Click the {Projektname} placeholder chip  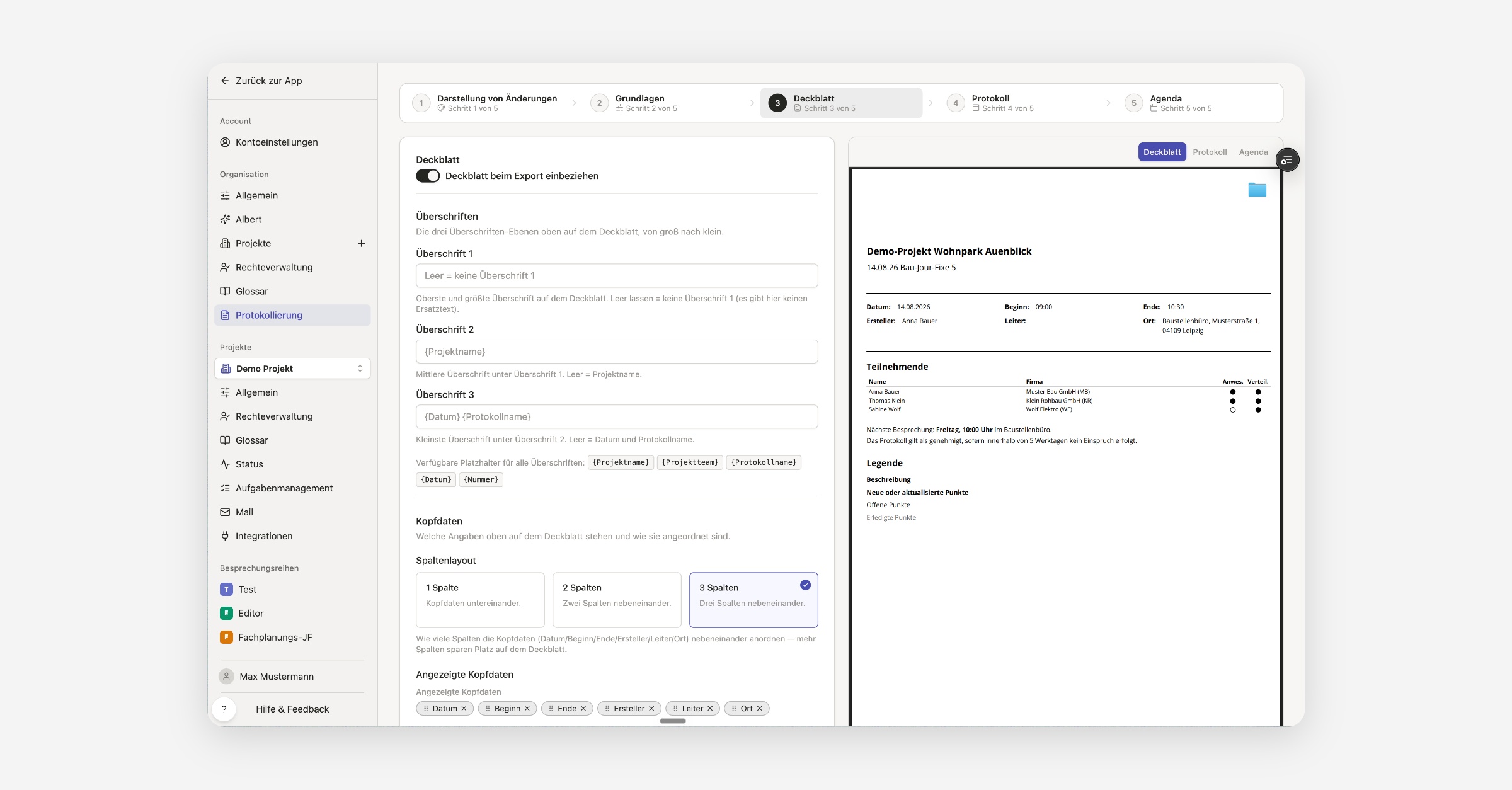pyautogui.click(x=621, y=462)
